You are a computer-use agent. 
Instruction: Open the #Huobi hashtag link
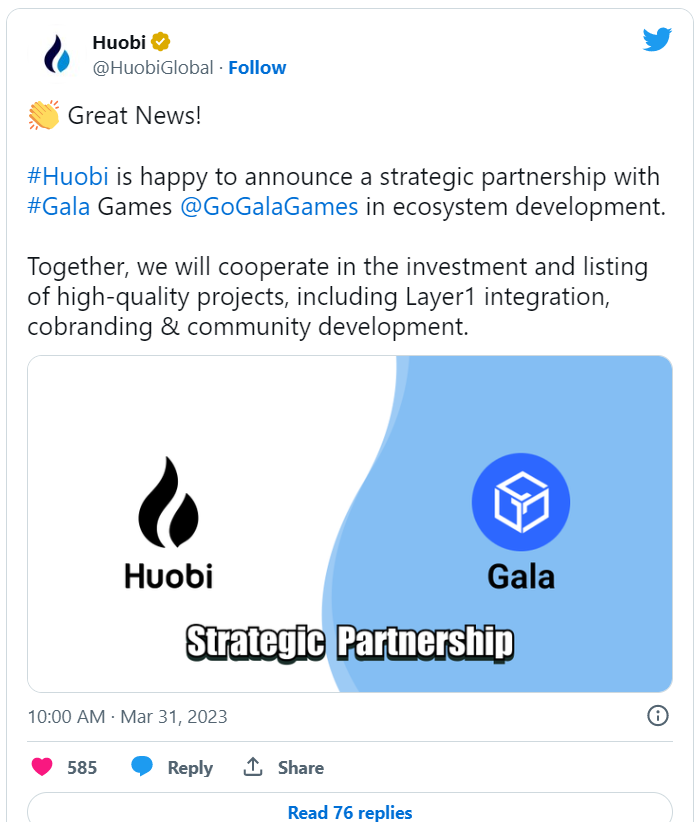click(x=69, y=177)
